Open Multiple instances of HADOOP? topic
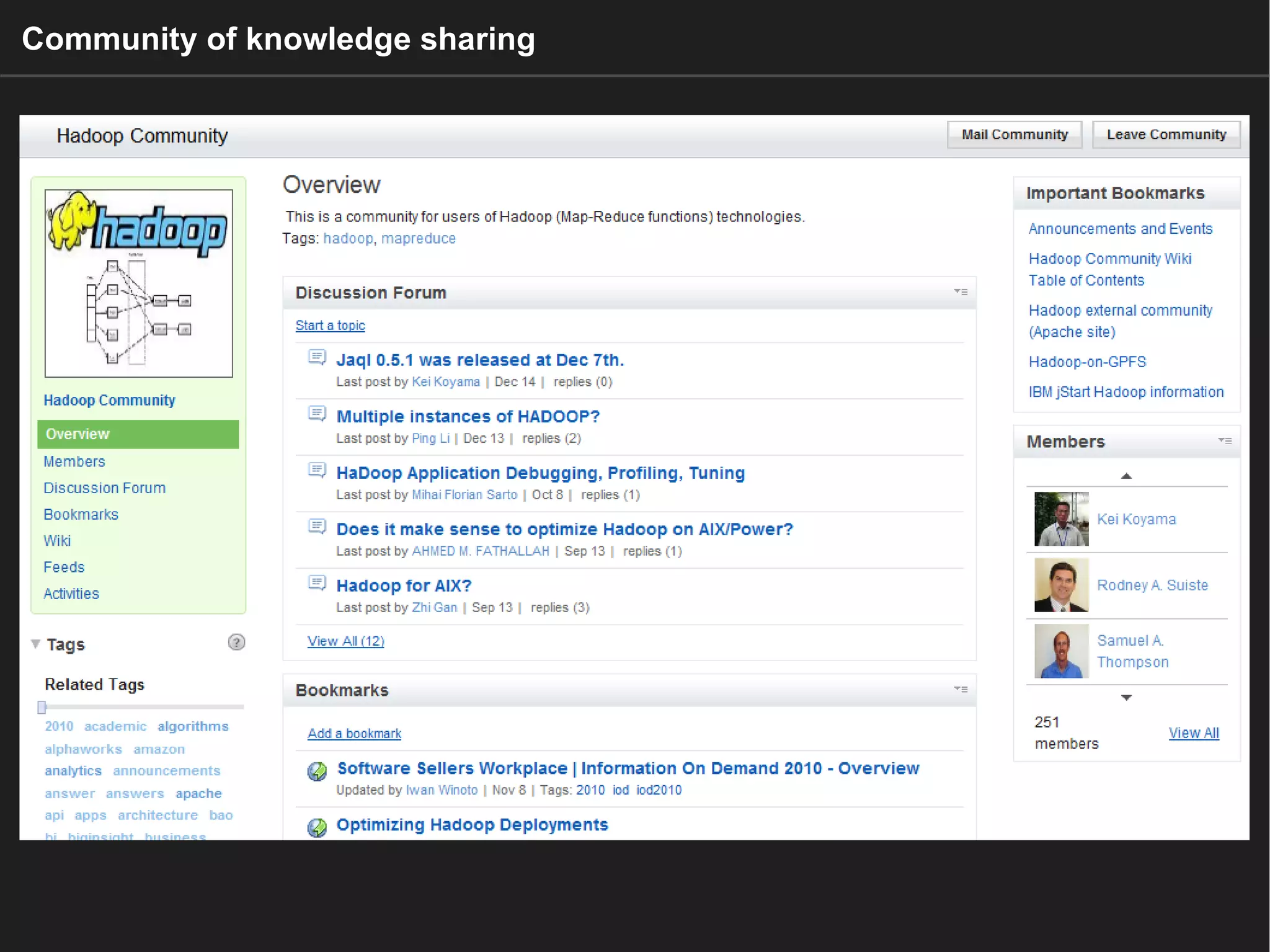Viewport: 1270px width, 952px height. pyautogui.click(x=468, y=417)
